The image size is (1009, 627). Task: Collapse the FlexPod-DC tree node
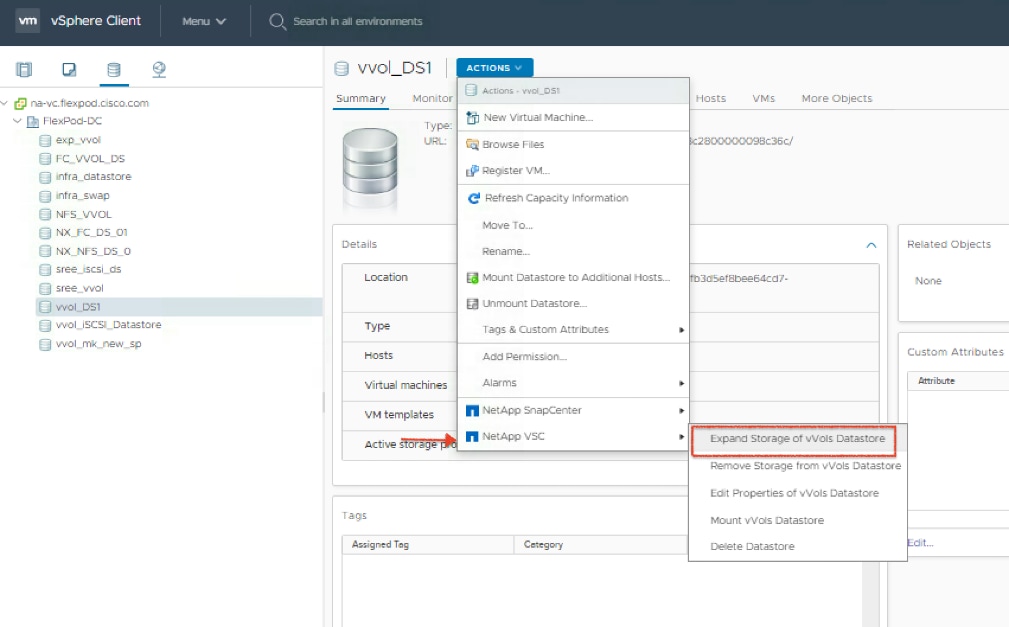(x=17, y=121)
